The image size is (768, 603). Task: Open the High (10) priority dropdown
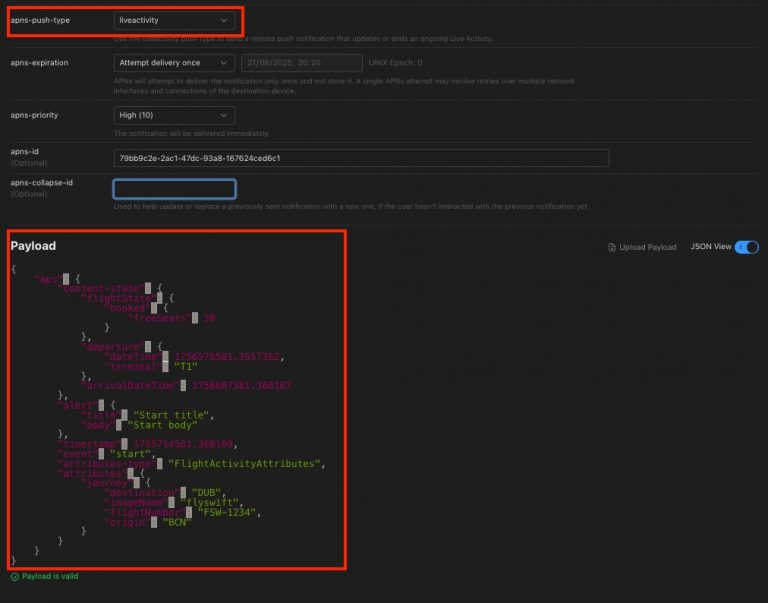click(174, 115)
